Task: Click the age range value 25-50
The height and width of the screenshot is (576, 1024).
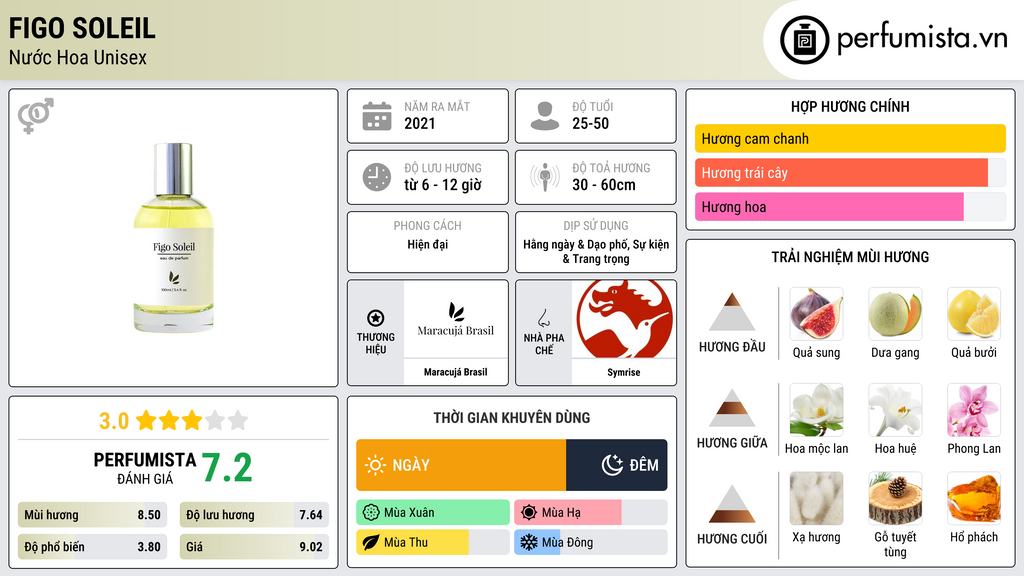Action: (x=590, y=123)
